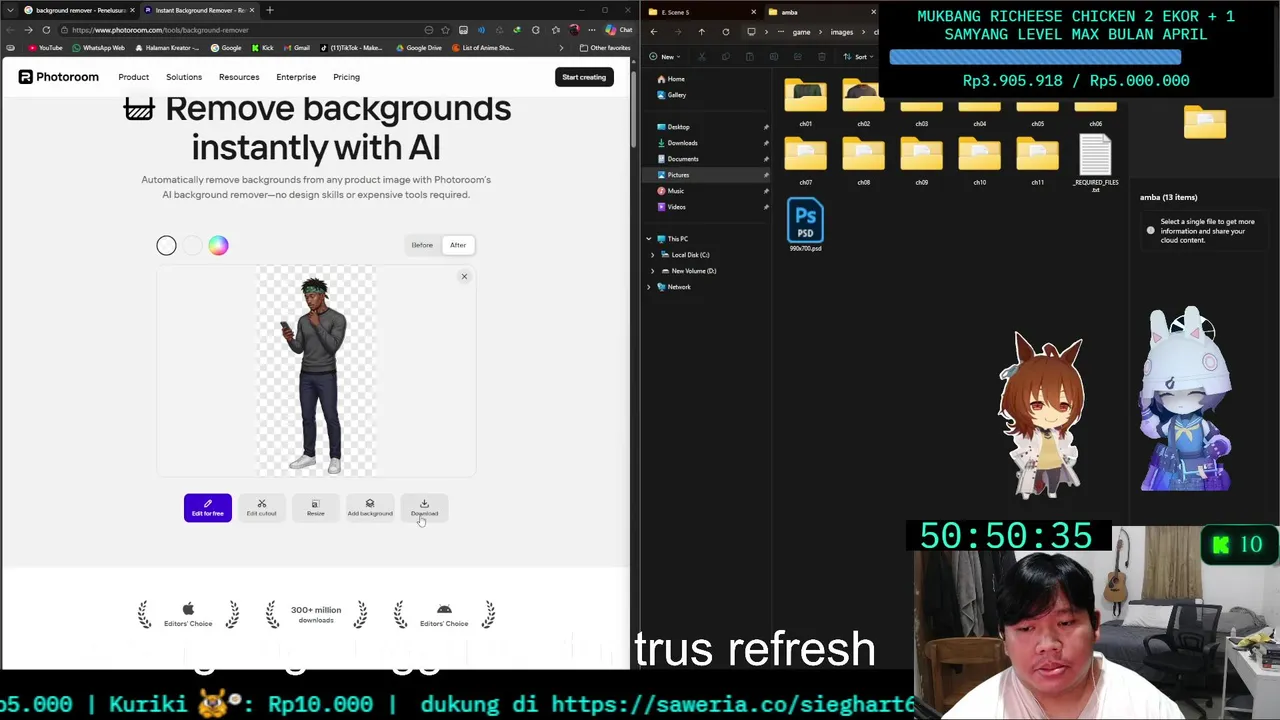Click game breadcrumb in Explorer path

pos(801,32)
